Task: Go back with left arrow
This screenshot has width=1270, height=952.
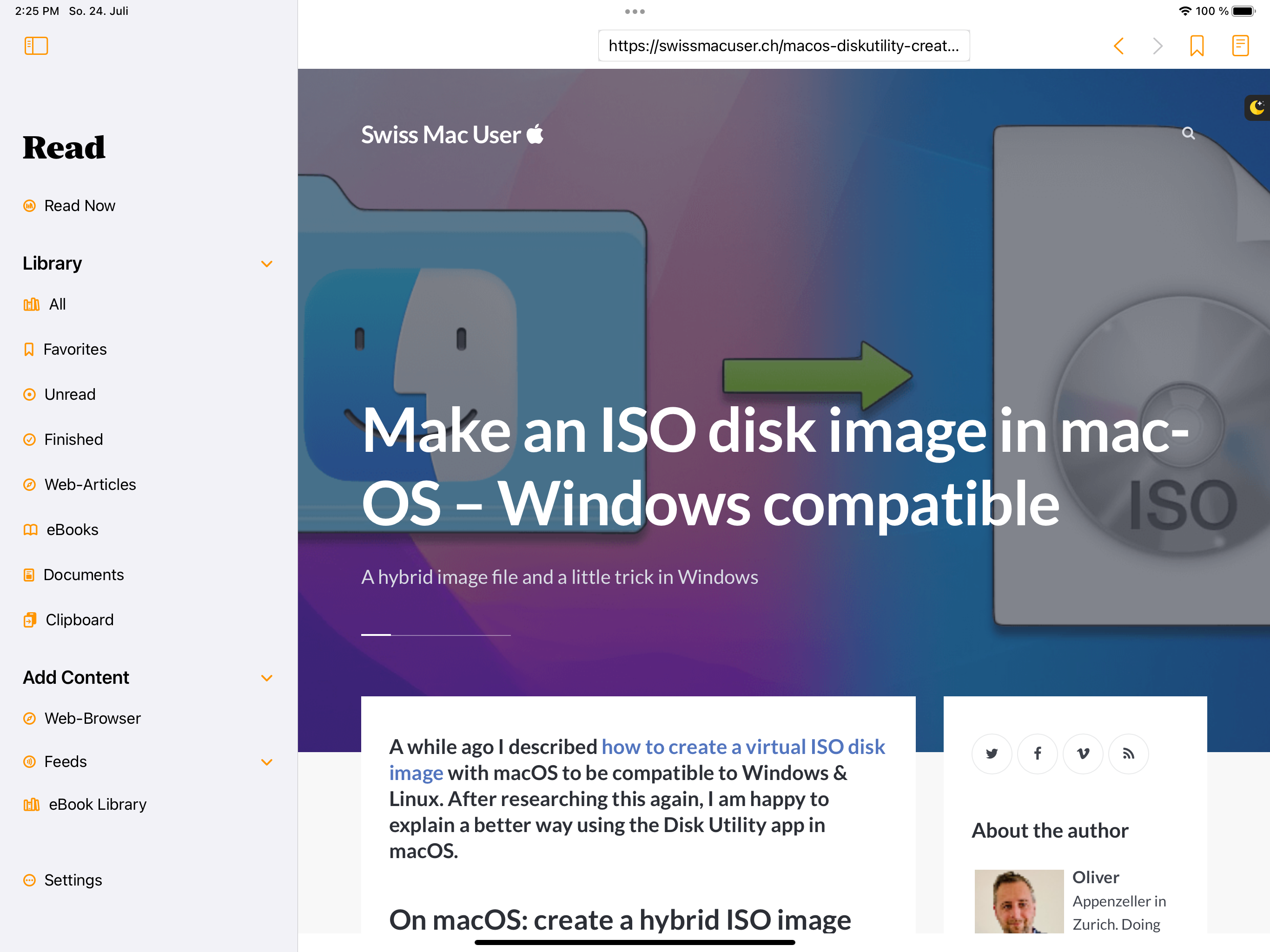Action: [1118, 46]
